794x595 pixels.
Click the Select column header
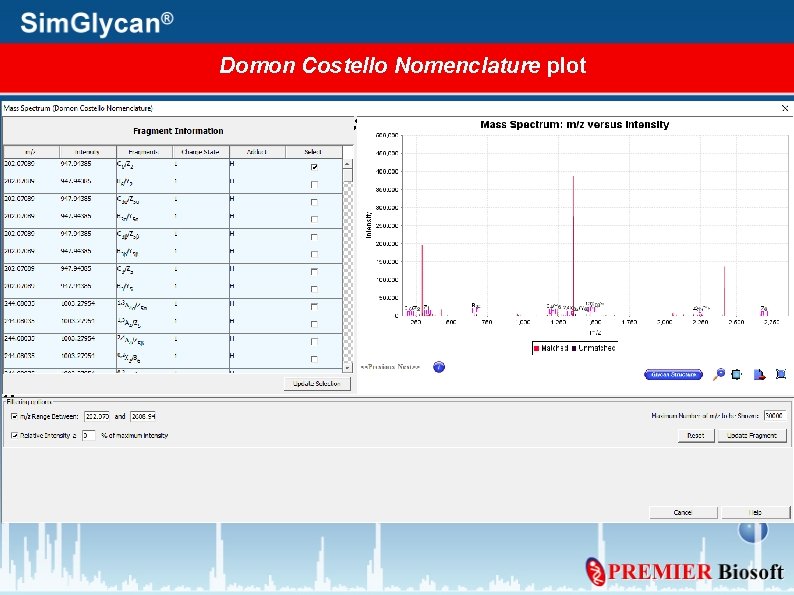[x=313, y=152]
